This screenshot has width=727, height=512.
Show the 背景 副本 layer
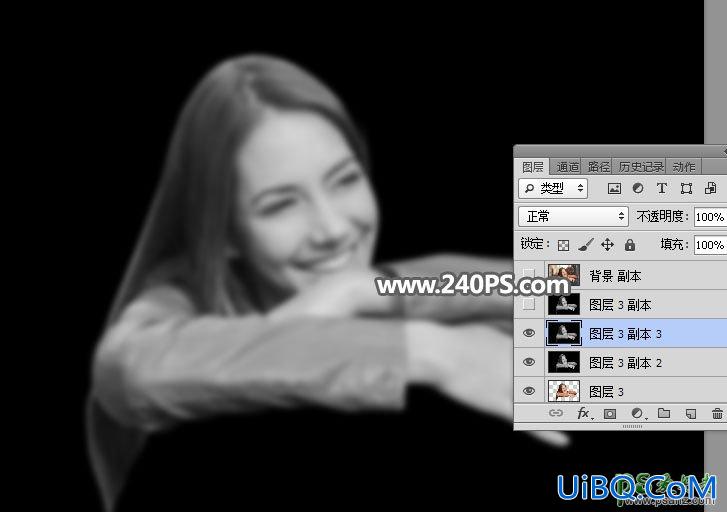point(529,276)
